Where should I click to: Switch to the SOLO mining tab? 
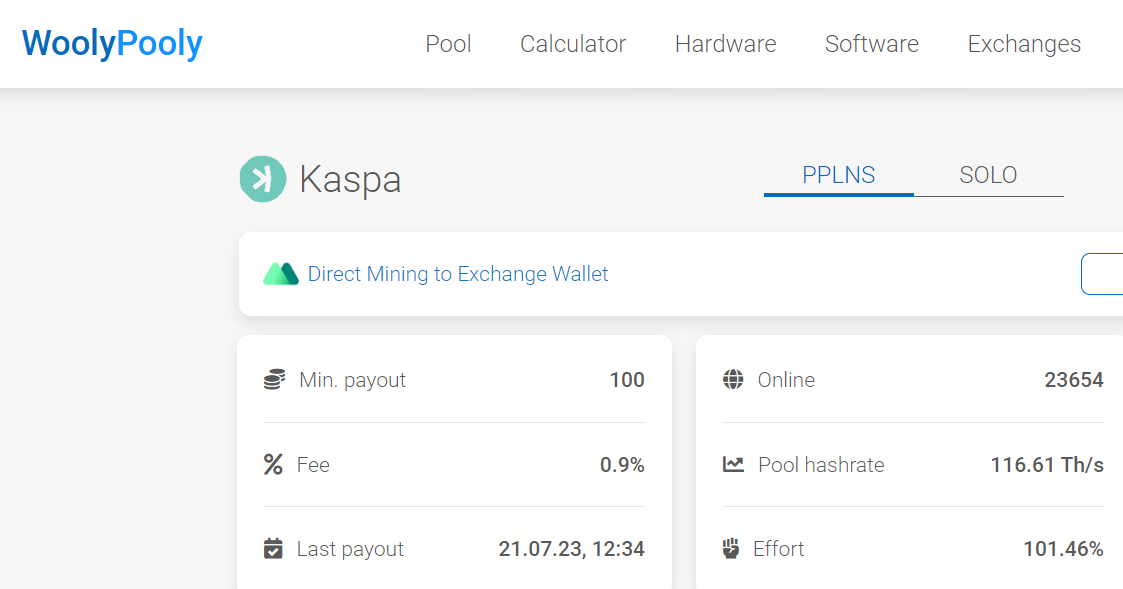coord(988,175)
